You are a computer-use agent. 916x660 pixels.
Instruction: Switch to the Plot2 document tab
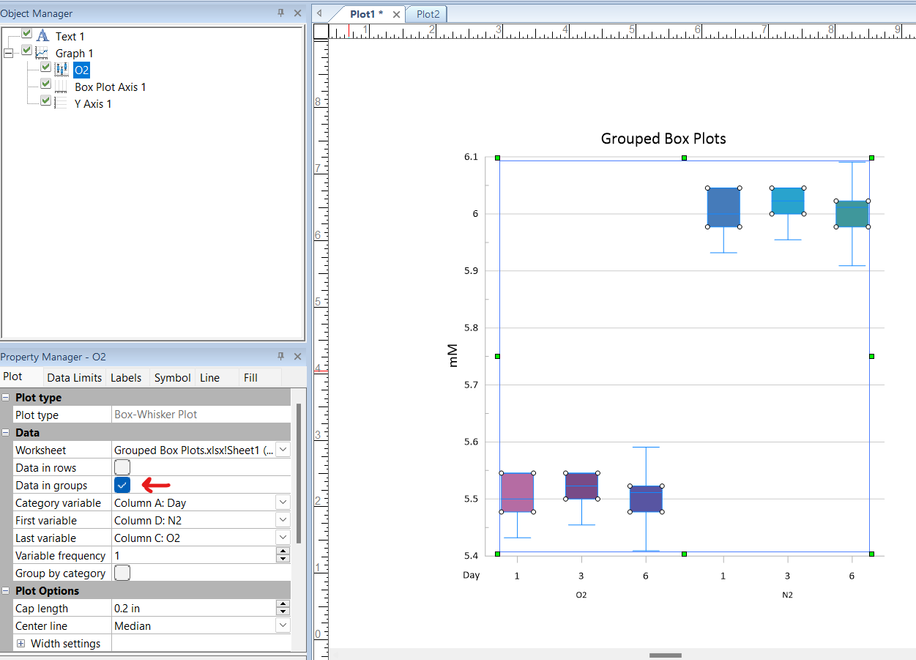(428, 14)
